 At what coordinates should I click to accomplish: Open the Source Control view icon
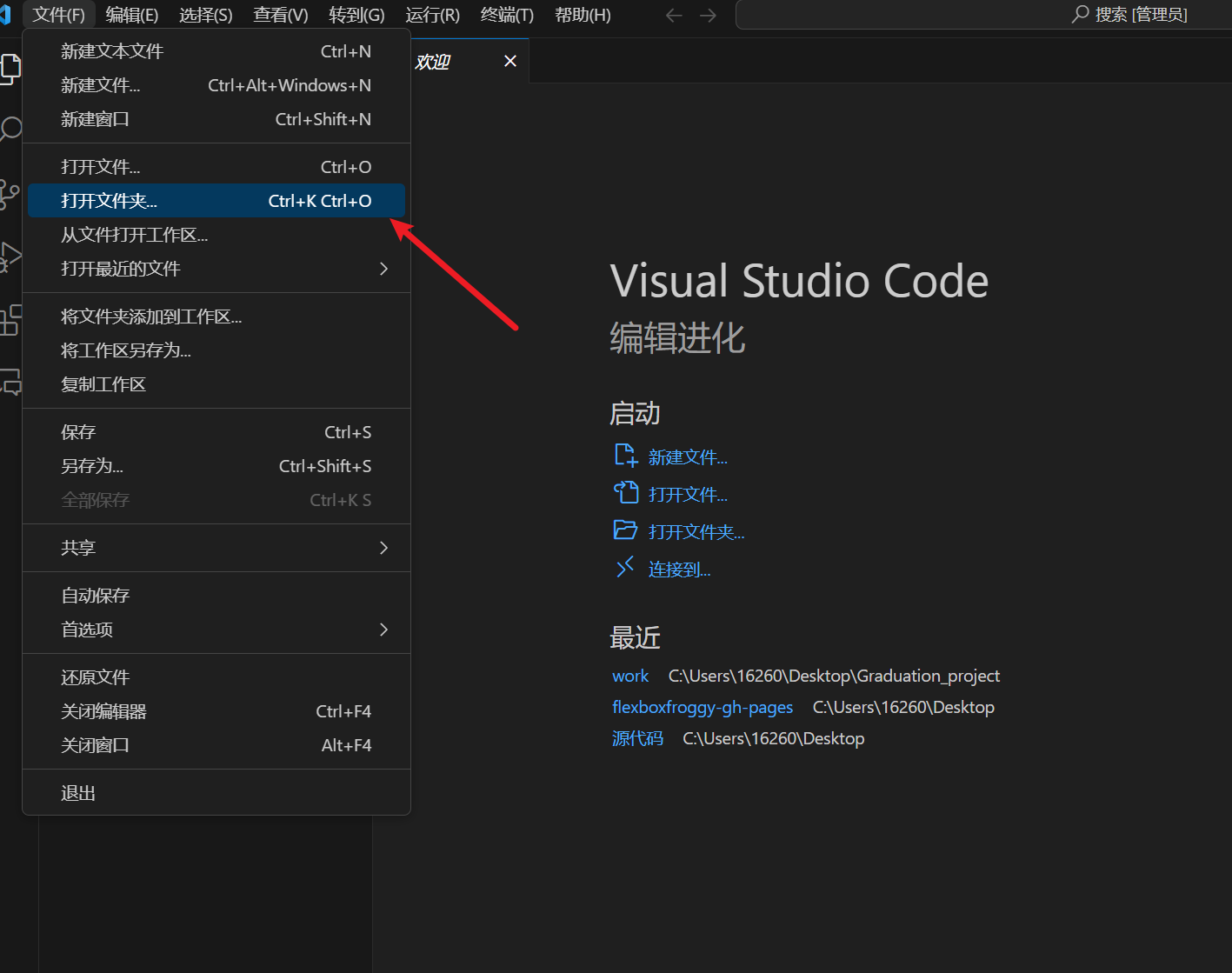point(9,194)
